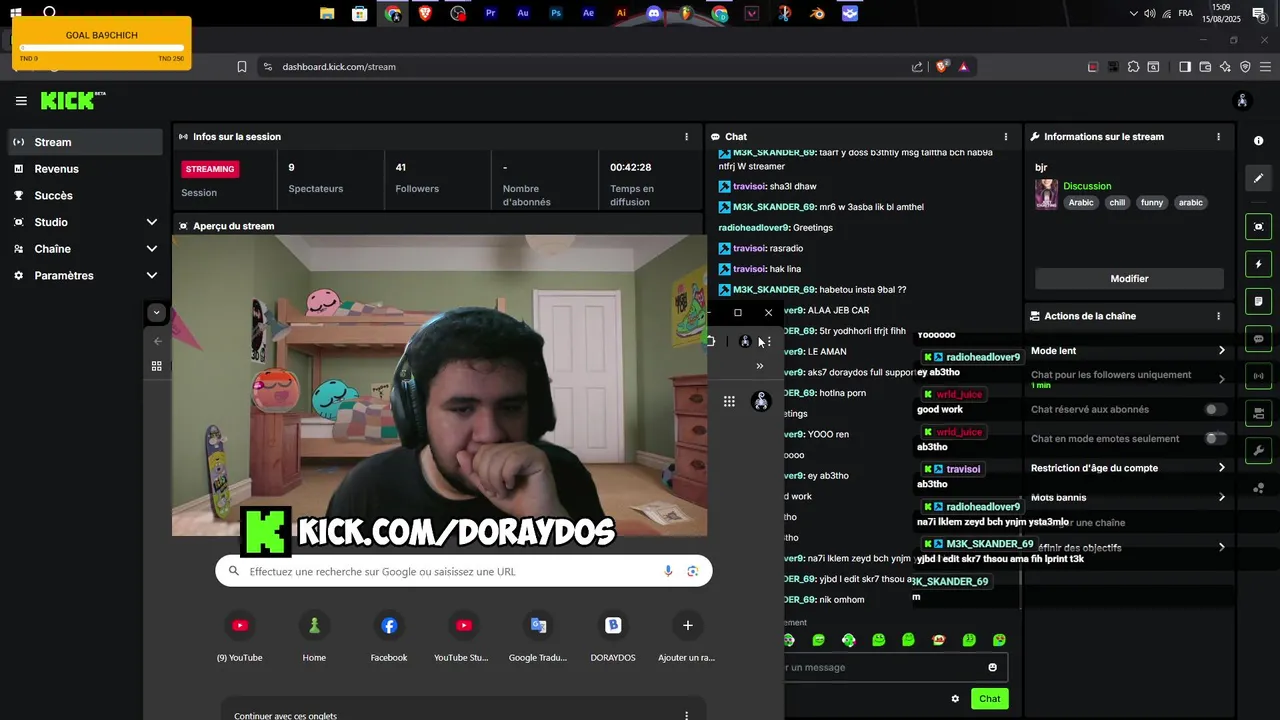The height and width of the screenshot is (720, 1280).
Task: Open Discord from taskbar
Action: (x=654, y=14)
